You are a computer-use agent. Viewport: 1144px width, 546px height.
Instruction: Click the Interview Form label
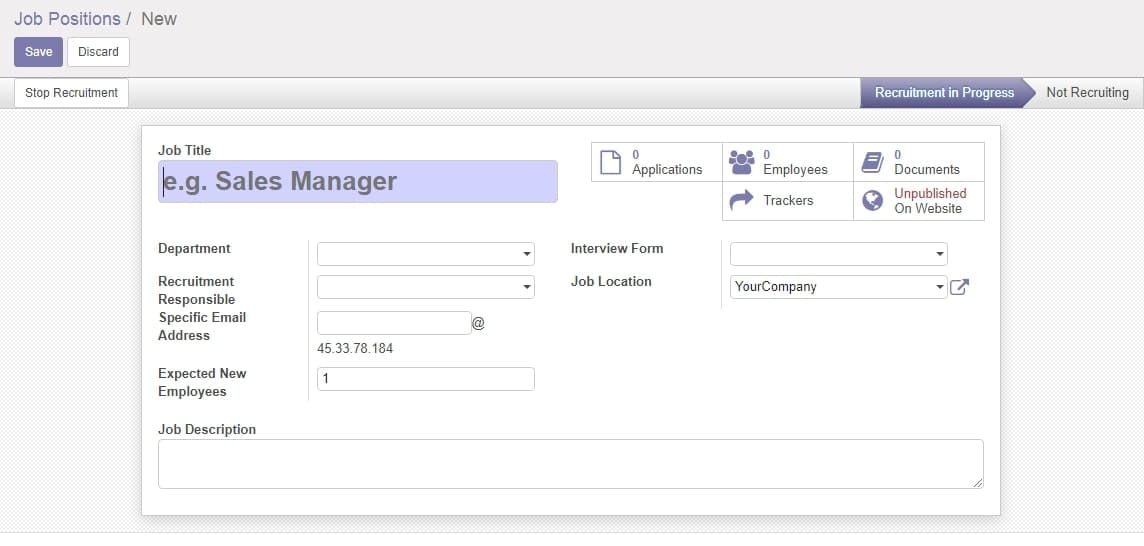pyautogui.click(x=617, y=248)
